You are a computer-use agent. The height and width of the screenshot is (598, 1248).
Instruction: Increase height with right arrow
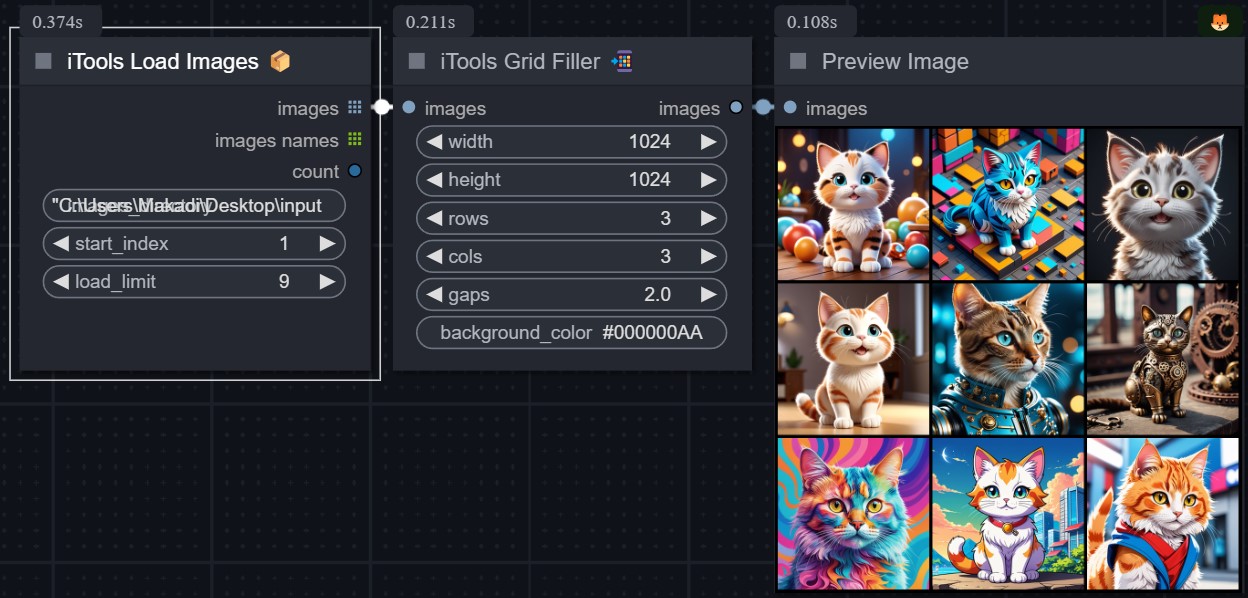[708, 180]
